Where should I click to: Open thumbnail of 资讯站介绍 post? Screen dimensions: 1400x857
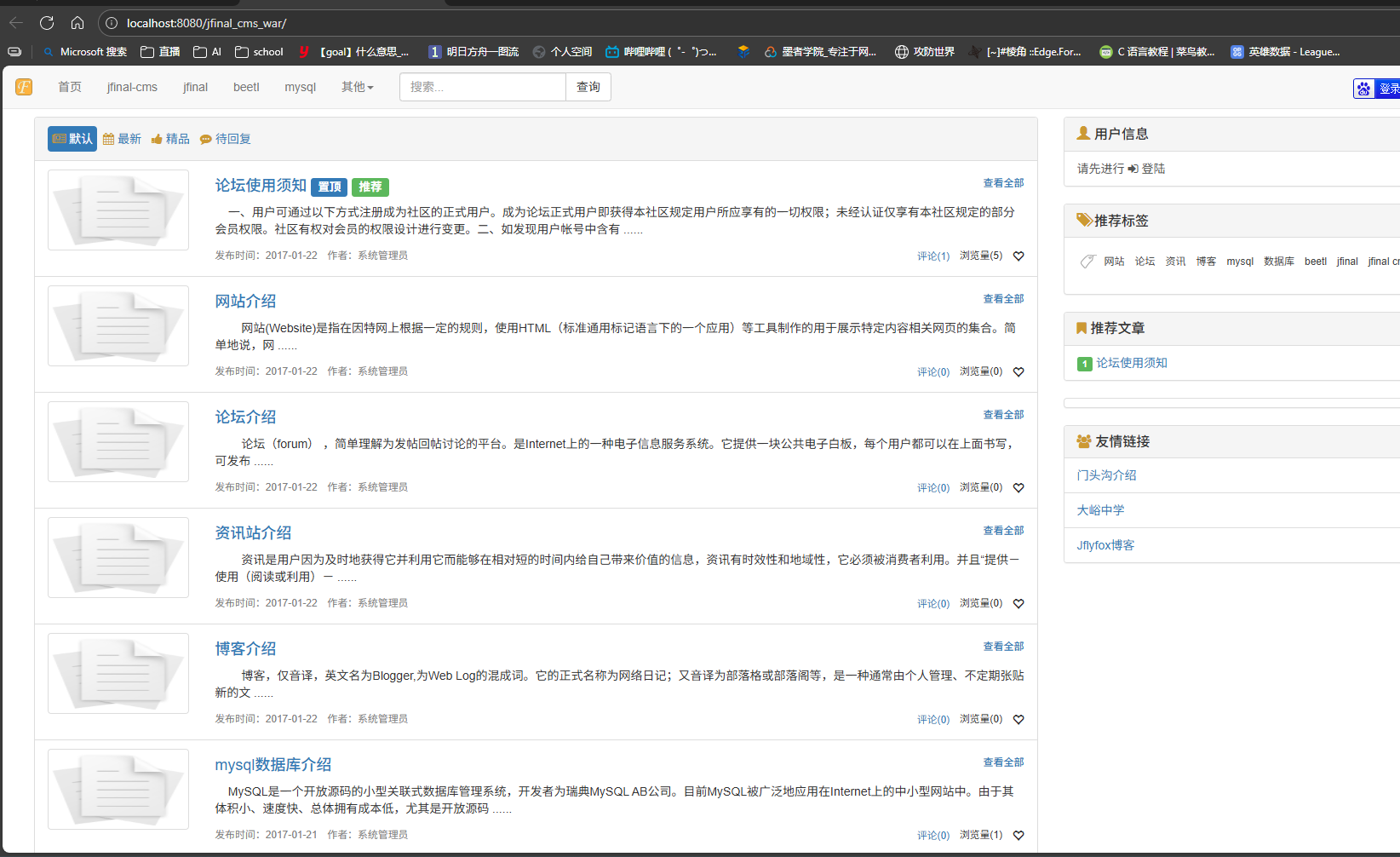tap(118, 557)
